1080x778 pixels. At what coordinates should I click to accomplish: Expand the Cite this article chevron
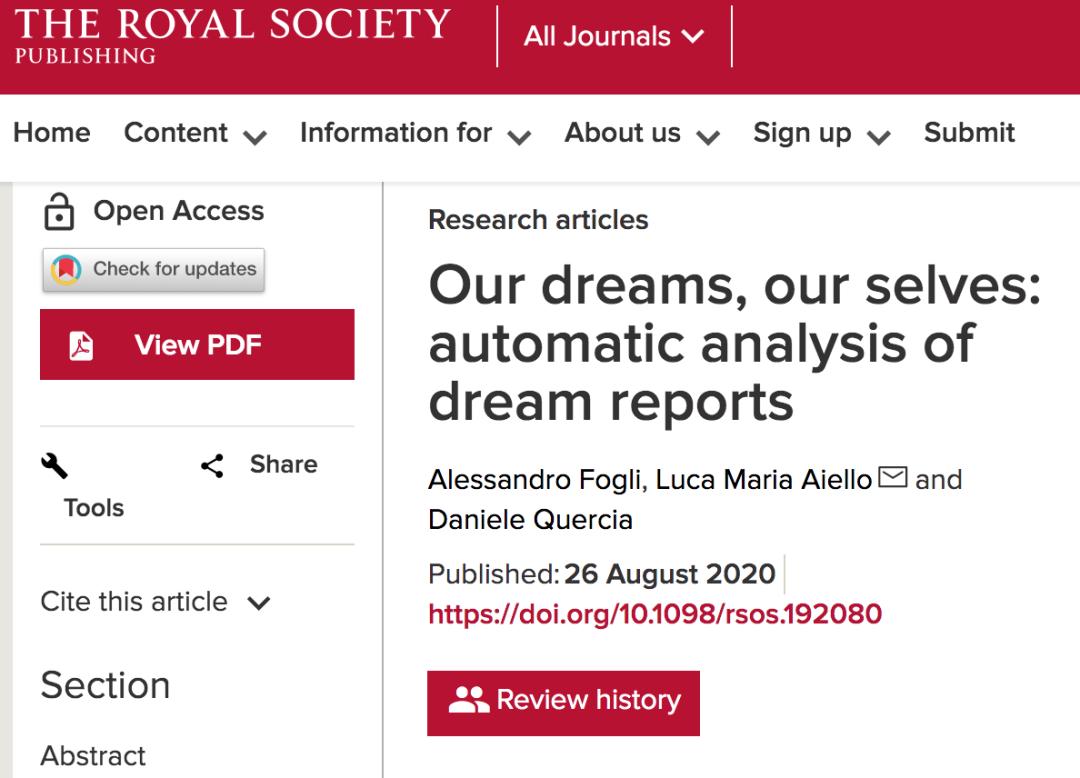click(259, 603)
